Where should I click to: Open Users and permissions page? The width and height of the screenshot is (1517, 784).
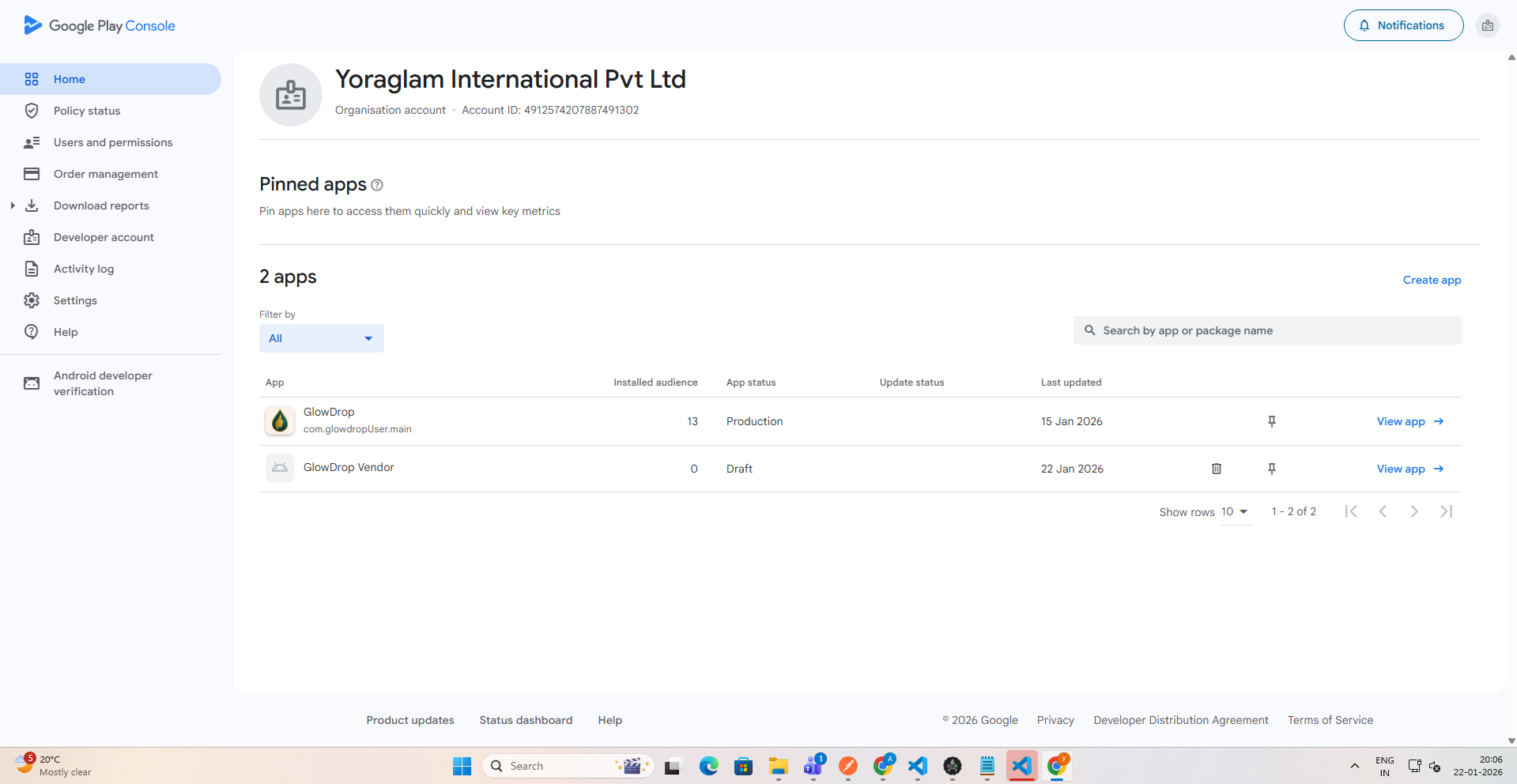click(x=112, y=142)
